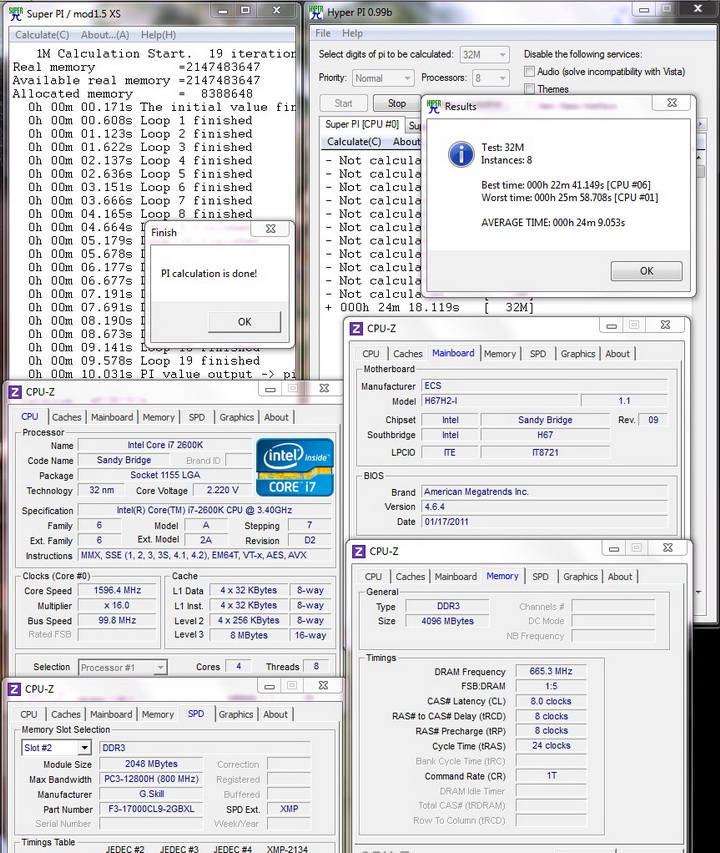
Task: Click CPU-Z icon in CPU window title
Action: pyautogui.click(x=15, y=392)
